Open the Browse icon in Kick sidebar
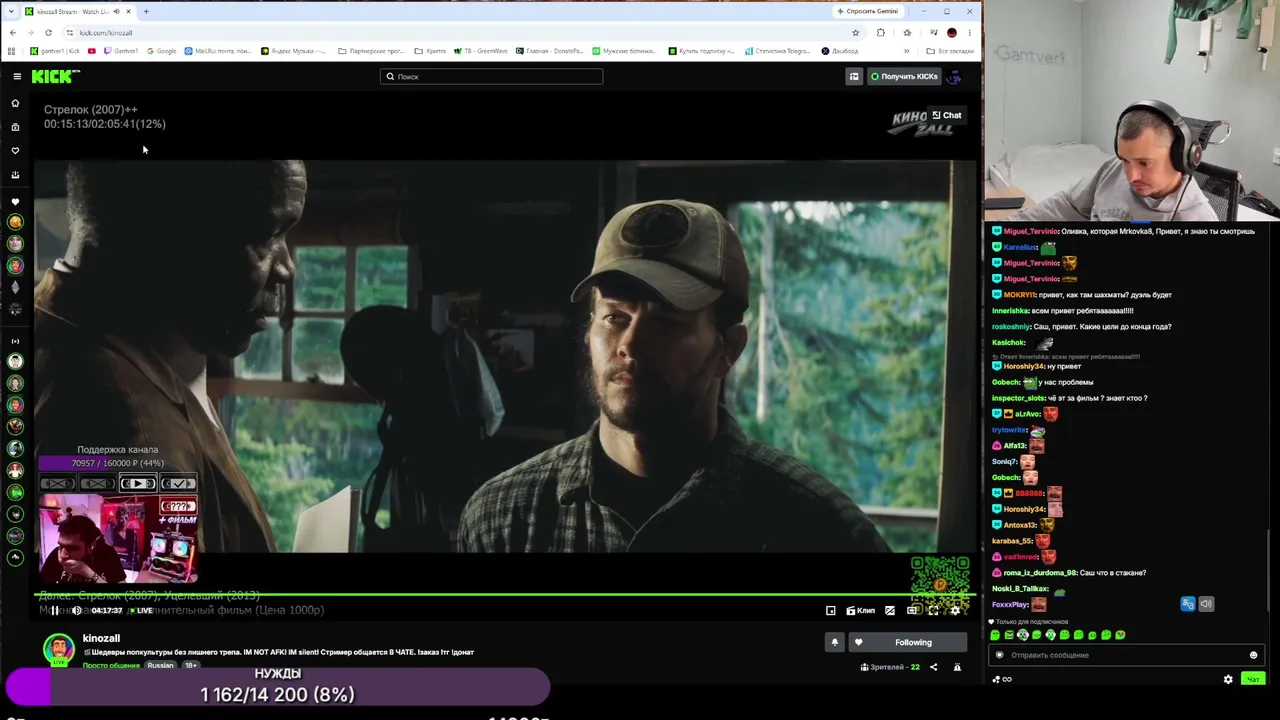The image size is (1280, 720). (15, 127)
